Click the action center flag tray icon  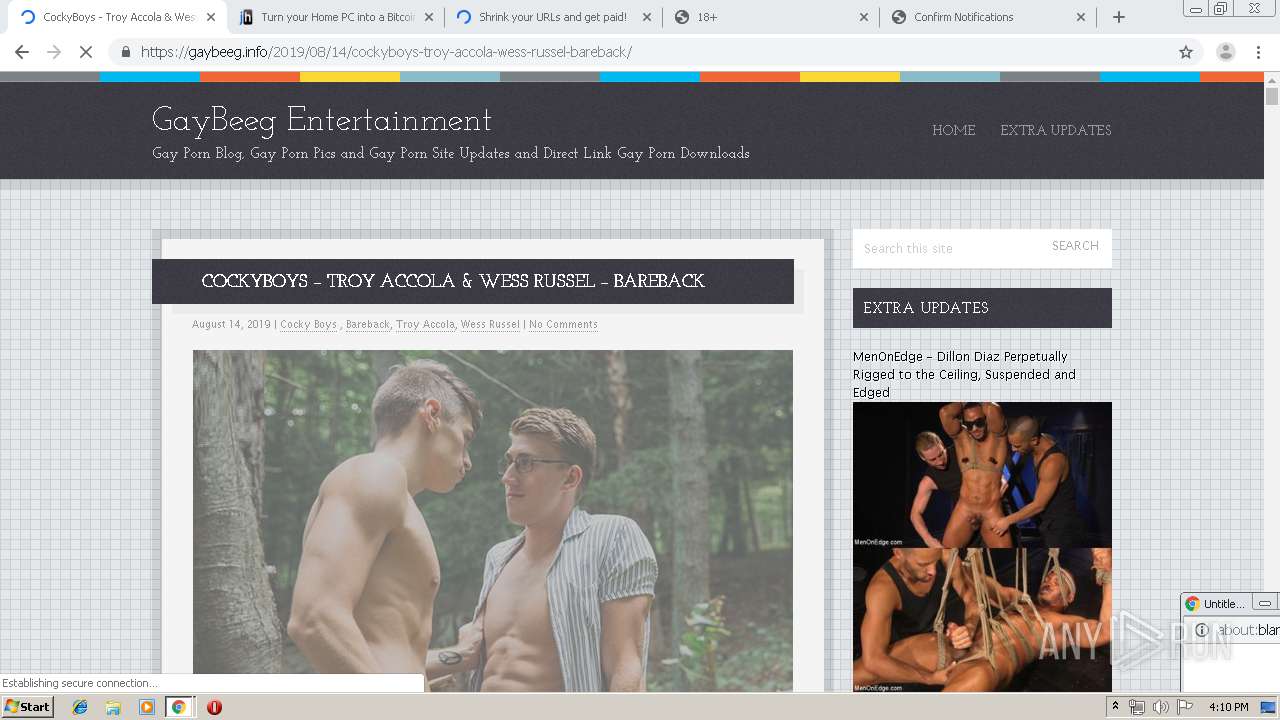point(1185,707)
